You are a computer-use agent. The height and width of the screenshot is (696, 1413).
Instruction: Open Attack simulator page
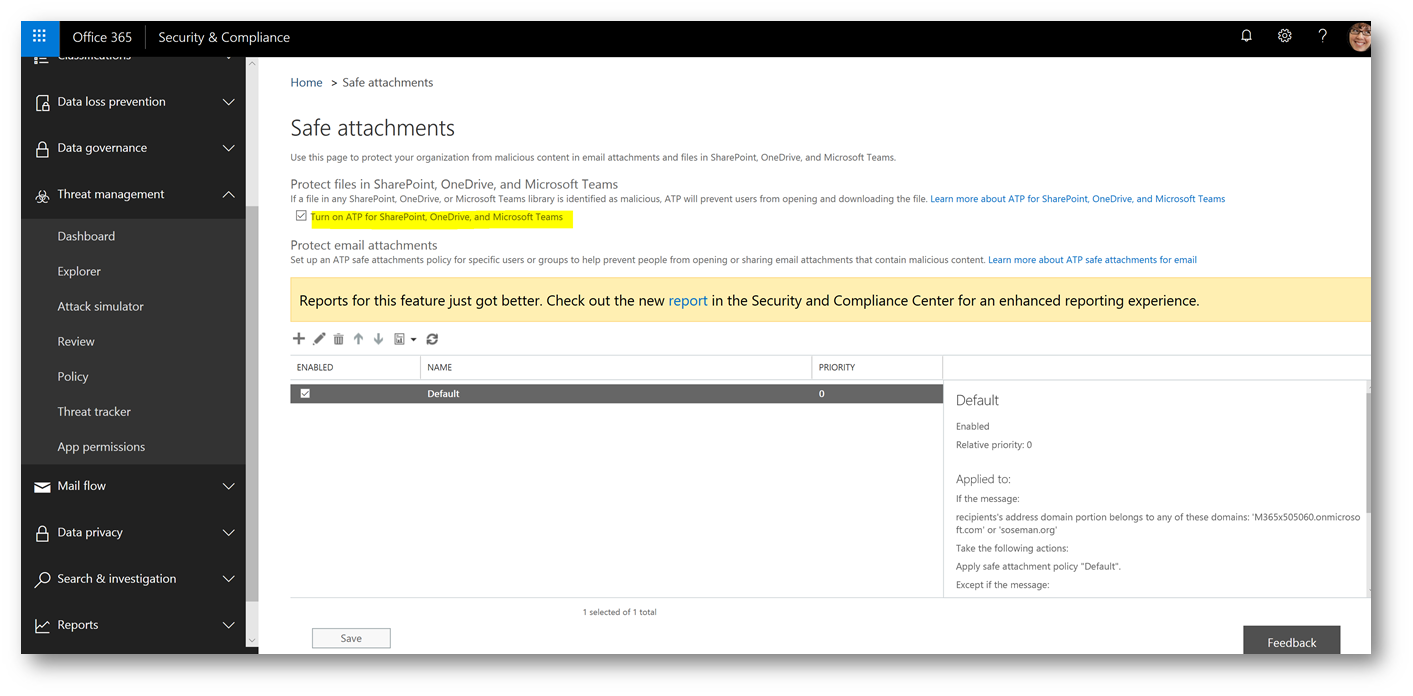coord(101,306)
